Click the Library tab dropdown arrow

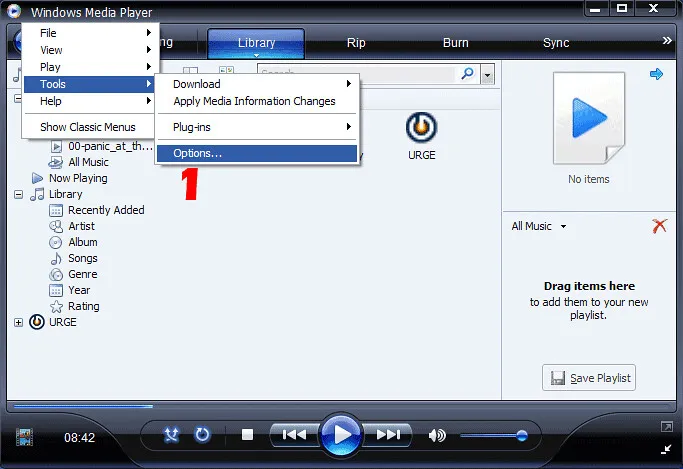(256, 55)
